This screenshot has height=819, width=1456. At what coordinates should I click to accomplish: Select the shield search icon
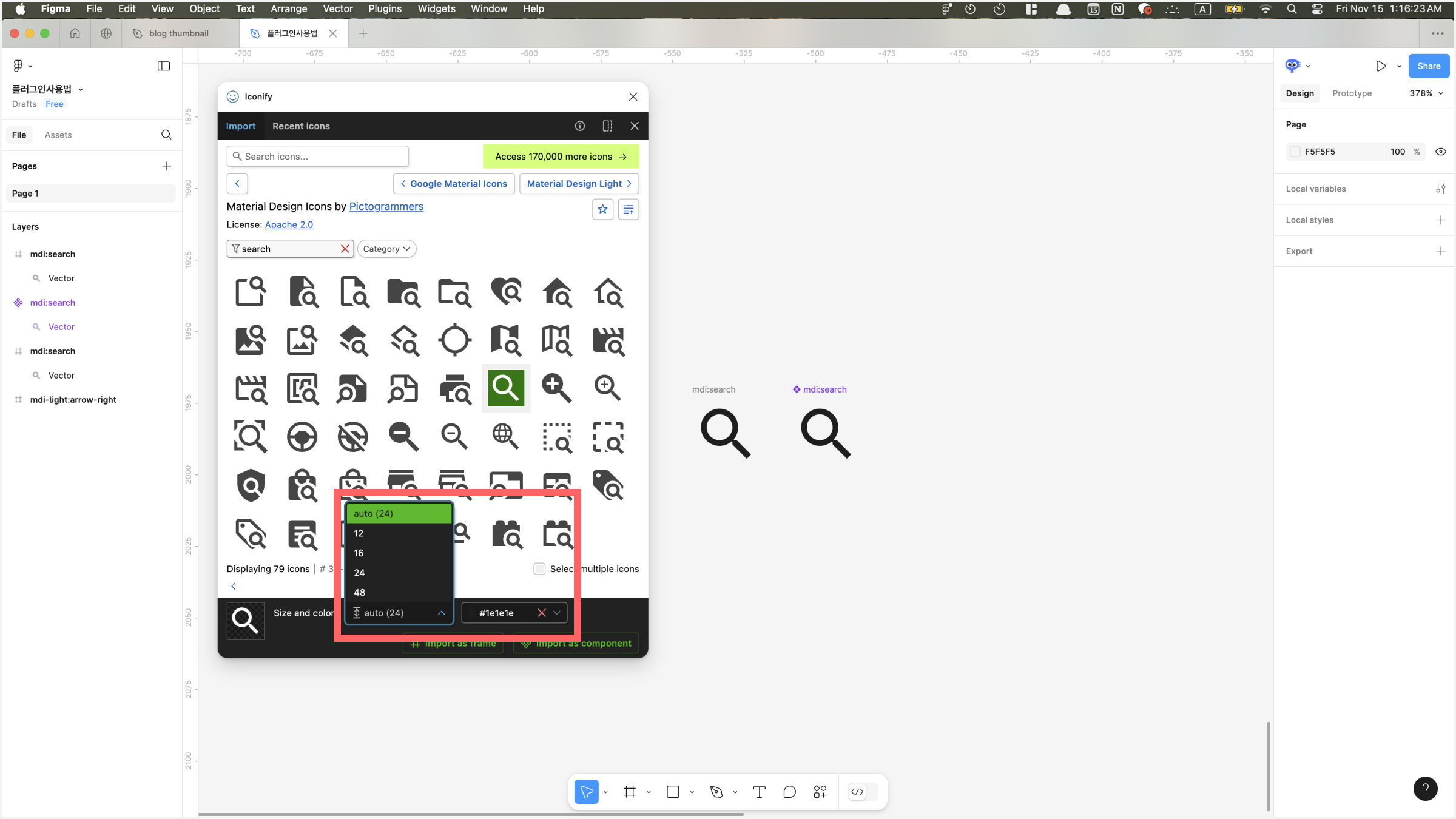(x=251, y=485)
